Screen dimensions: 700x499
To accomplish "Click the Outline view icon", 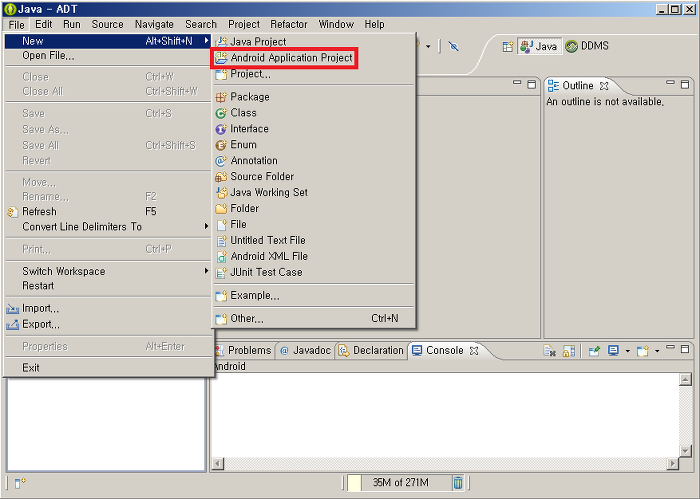I will point(553,85).
